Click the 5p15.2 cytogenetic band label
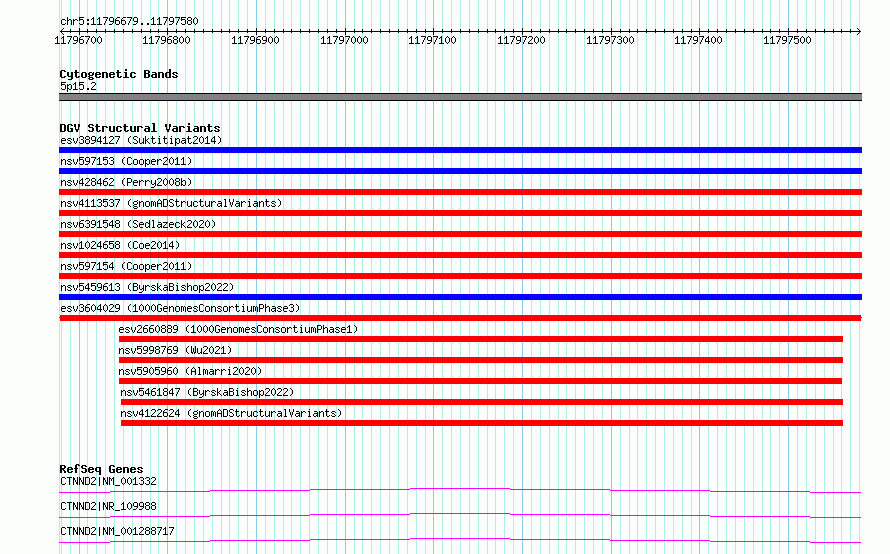The image size is (890, 554). click(78, 86)
